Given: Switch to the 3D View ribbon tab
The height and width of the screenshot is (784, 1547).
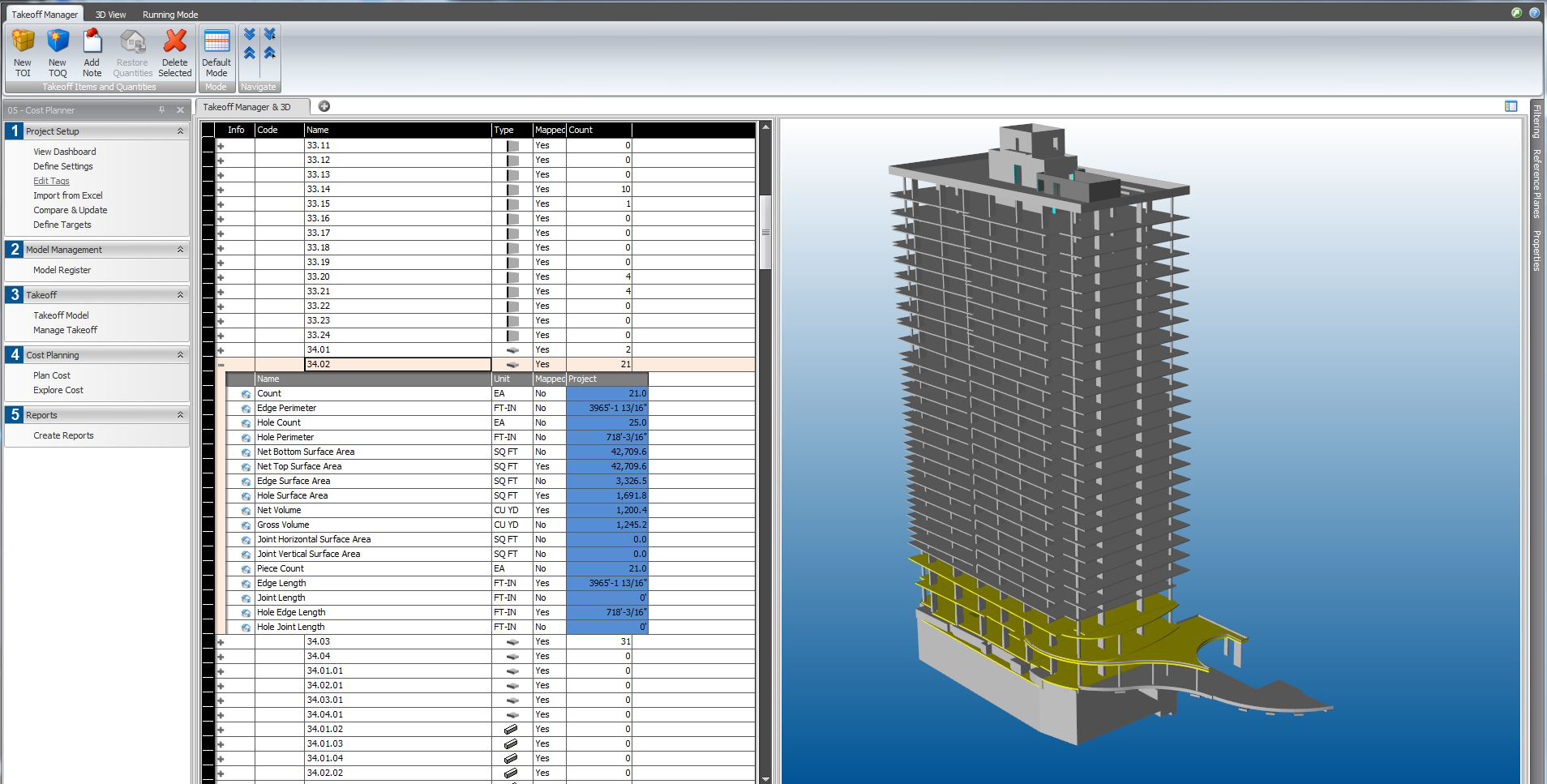Looking at the screenshot, I should coord(109,14).
